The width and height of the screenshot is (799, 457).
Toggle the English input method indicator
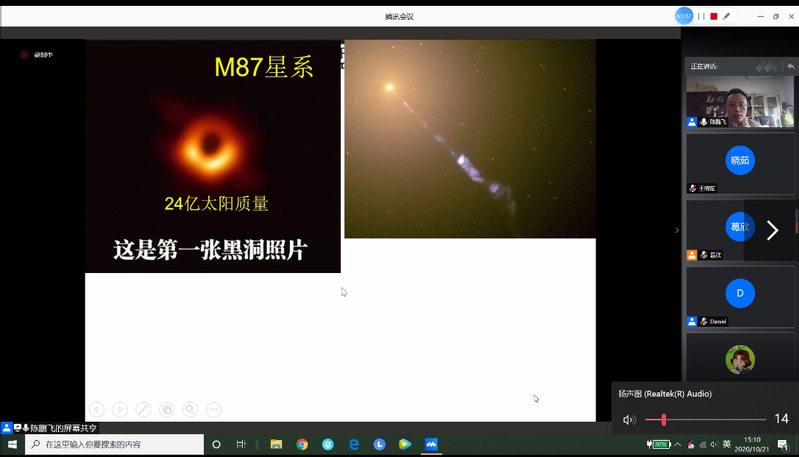[727, 444]
